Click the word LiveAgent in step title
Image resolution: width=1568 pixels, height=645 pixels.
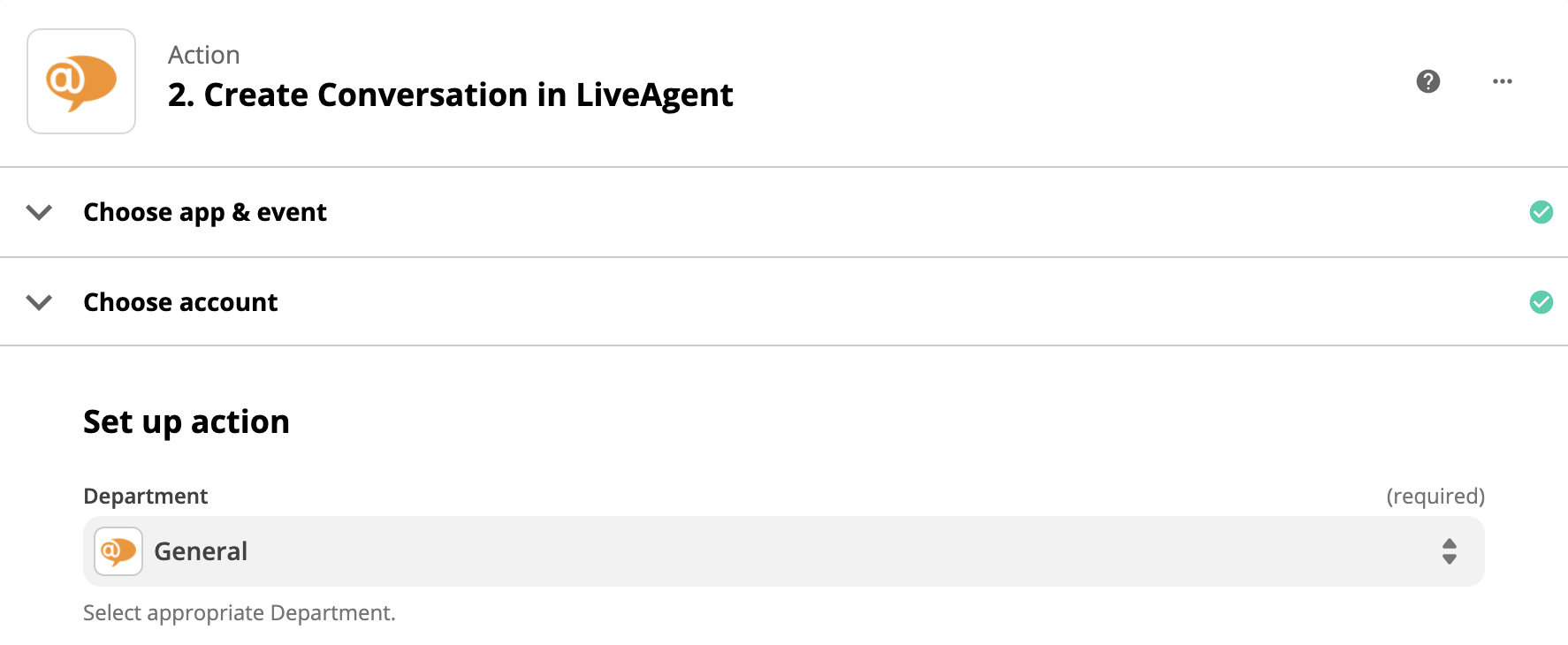(x=654, y=95)
